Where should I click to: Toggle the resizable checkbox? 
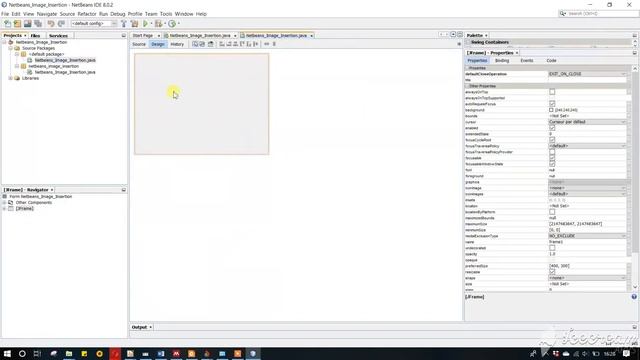coord(552,272)
